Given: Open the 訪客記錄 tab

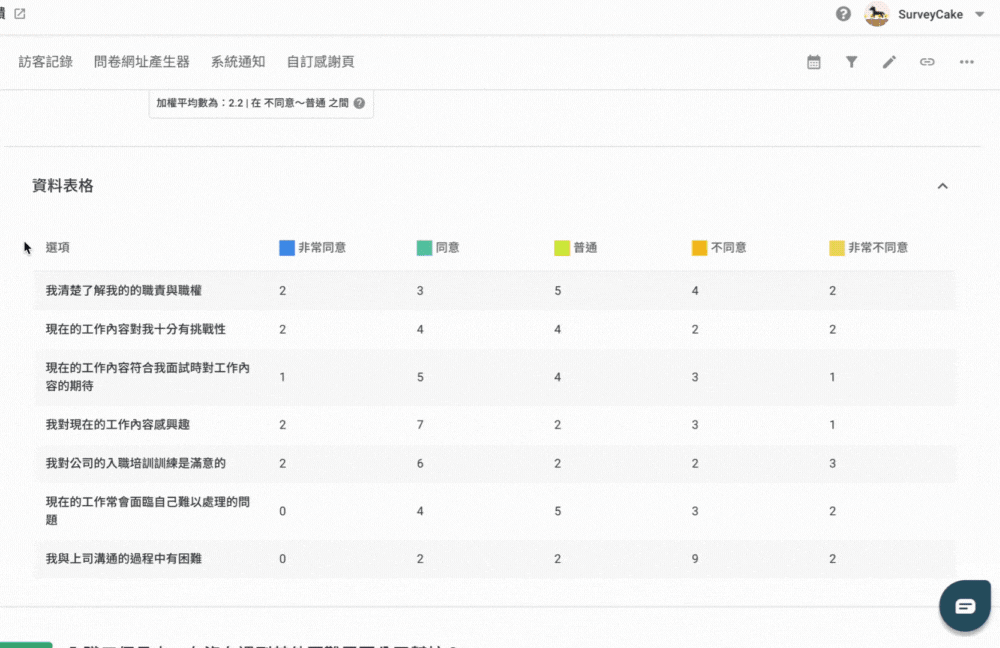Looking at the screenshot, I should [46, 62].
